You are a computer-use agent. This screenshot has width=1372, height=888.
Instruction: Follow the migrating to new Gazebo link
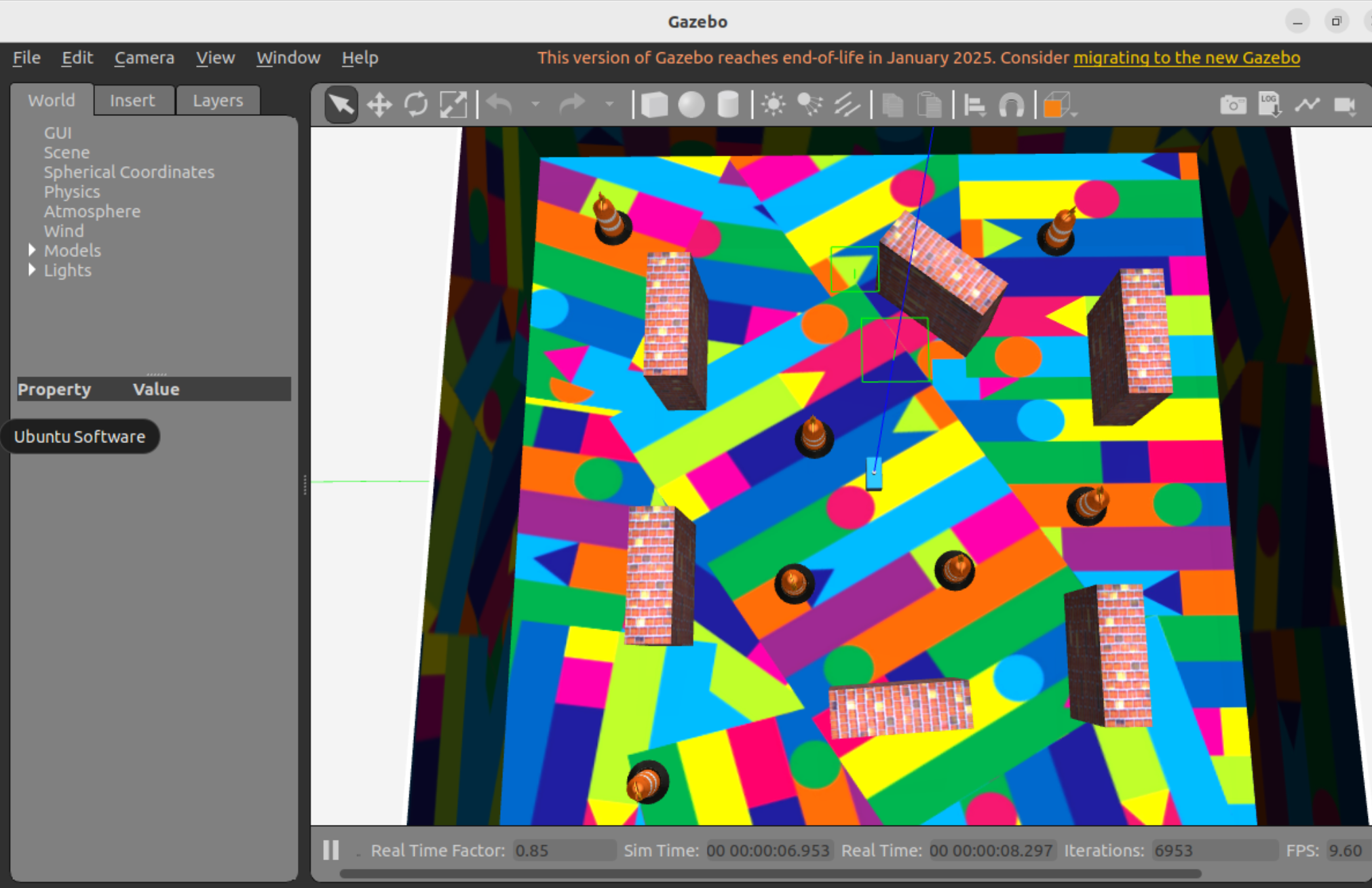coord(1186,58)
